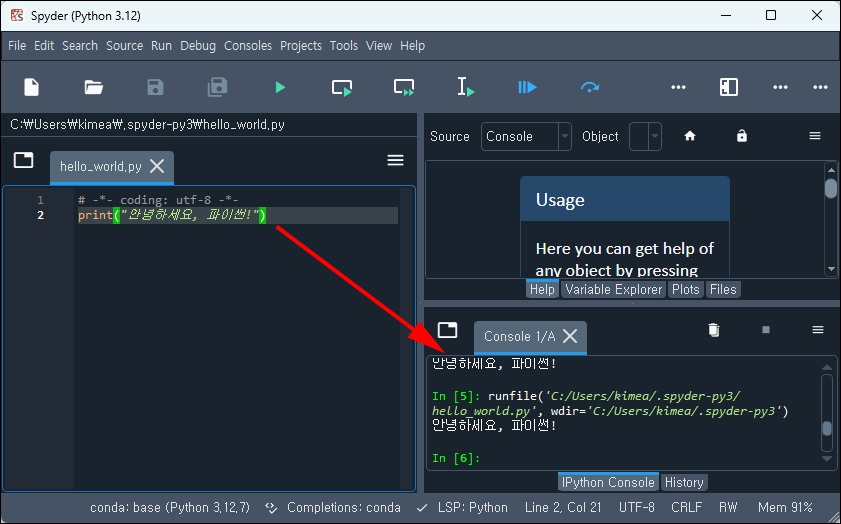Open the File menu
The width and height of the screenshot is (841, 524).
[17, 46]
